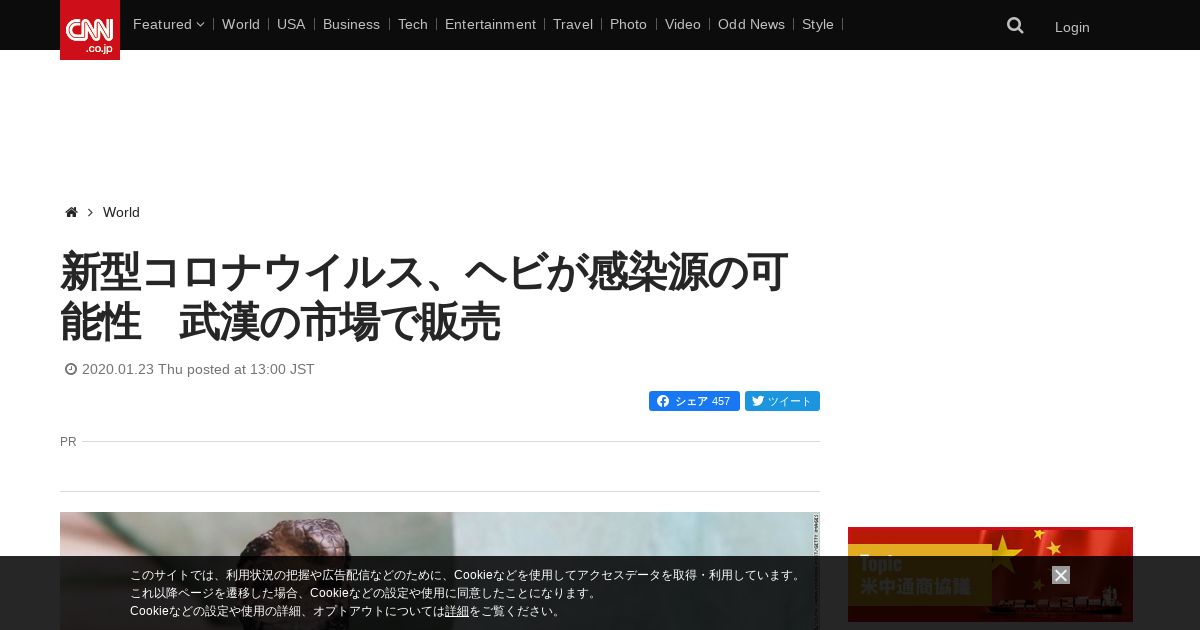Image resolution: width=1200 pixels, height=630 pixels.
Task: Go to the Business section
Action: (x=351, y=24)
